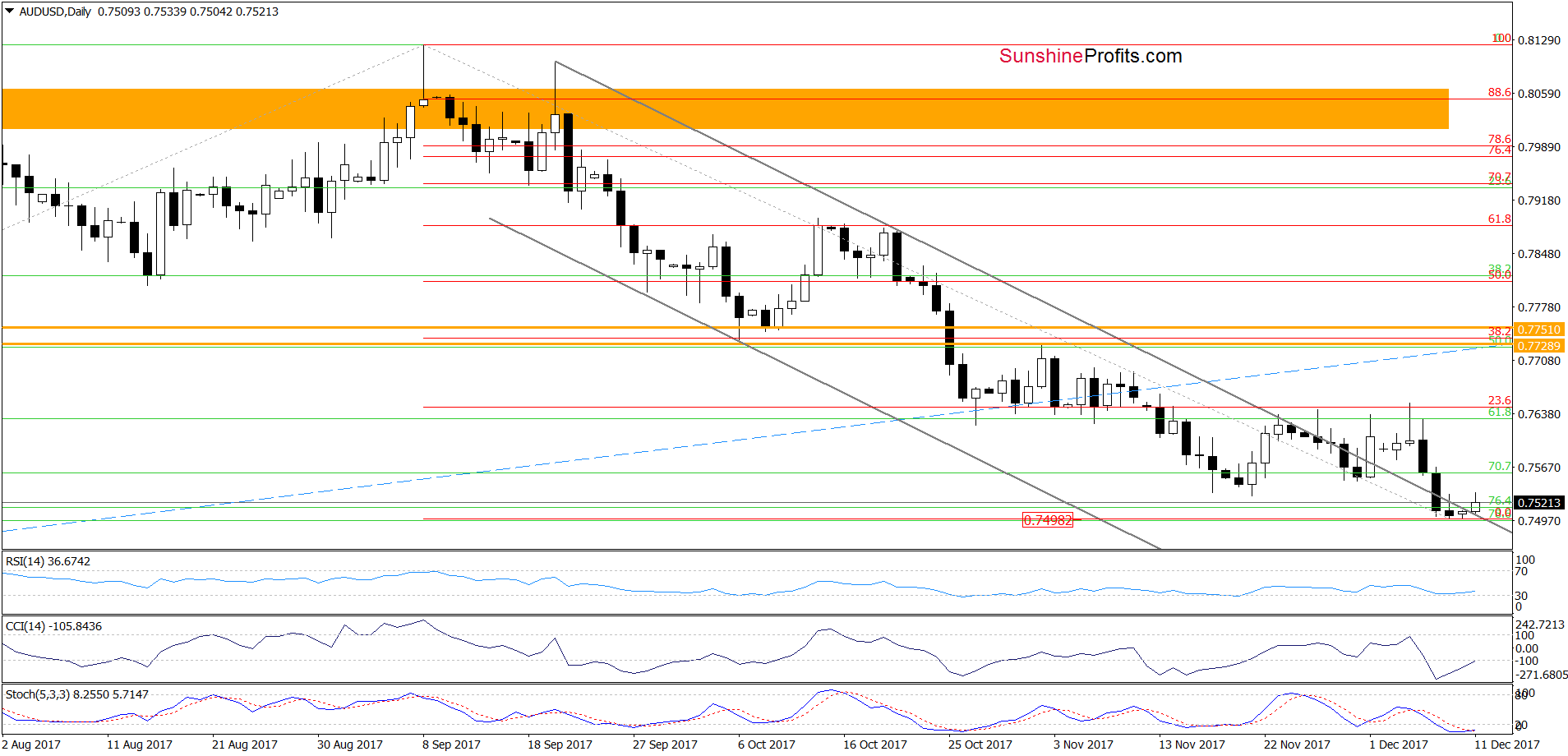Click the 30 Aug 2017 date label
The image size is (1568, 756).
coord(350,744)
